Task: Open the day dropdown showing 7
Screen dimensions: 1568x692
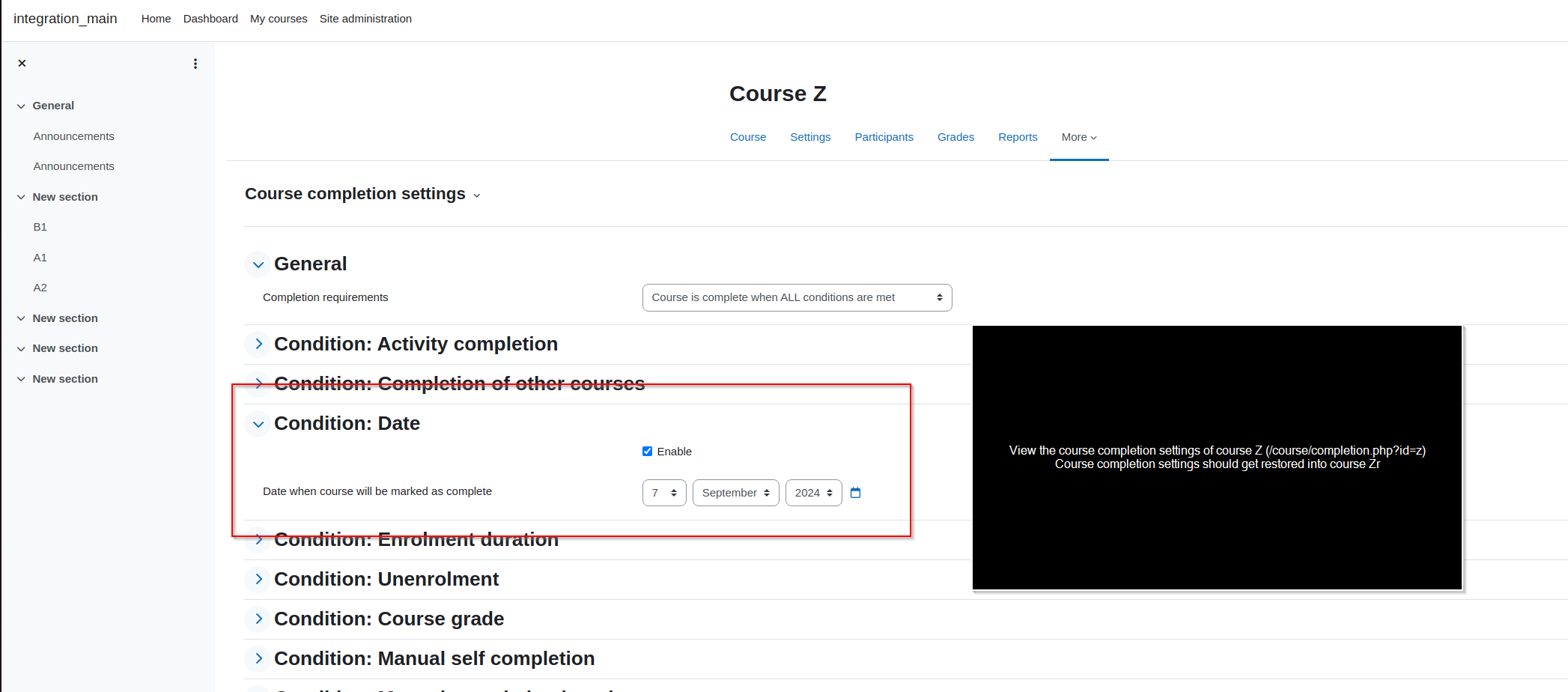Action: [664, 493]
